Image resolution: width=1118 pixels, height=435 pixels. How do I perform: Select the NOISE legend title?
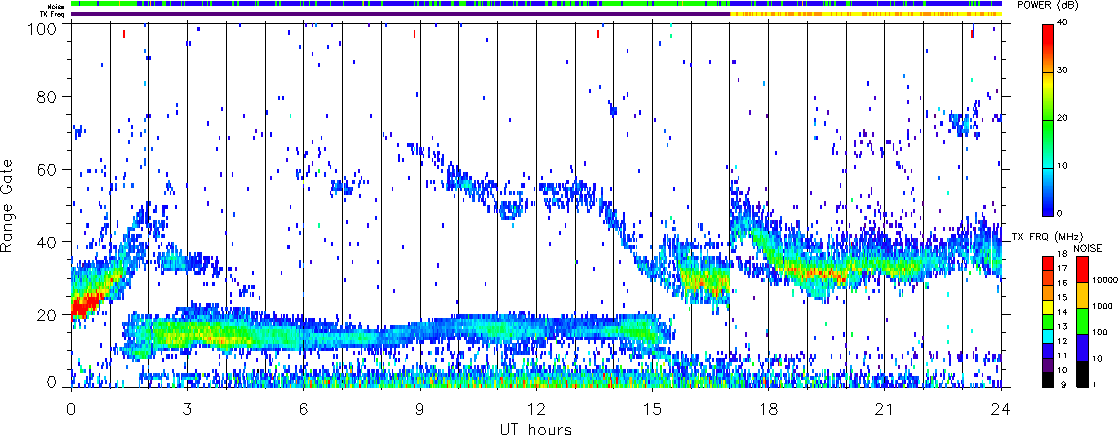click(x=1088, y=248)
